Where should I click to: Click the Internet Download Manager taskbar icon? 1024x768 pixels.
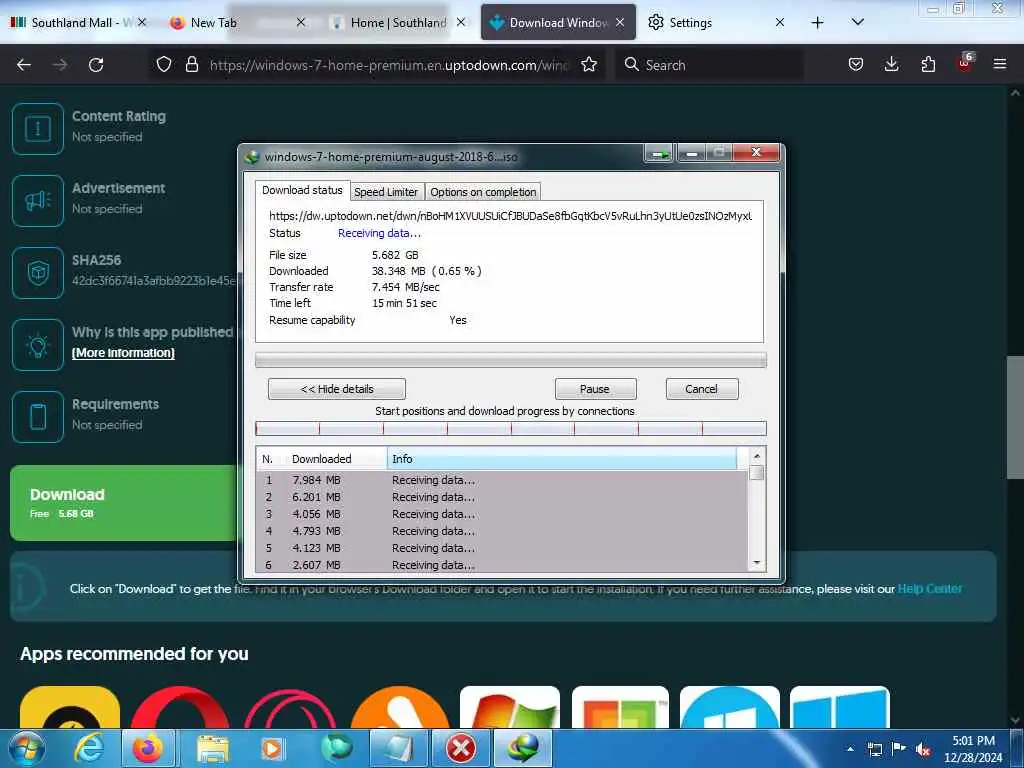pos(523,748)
